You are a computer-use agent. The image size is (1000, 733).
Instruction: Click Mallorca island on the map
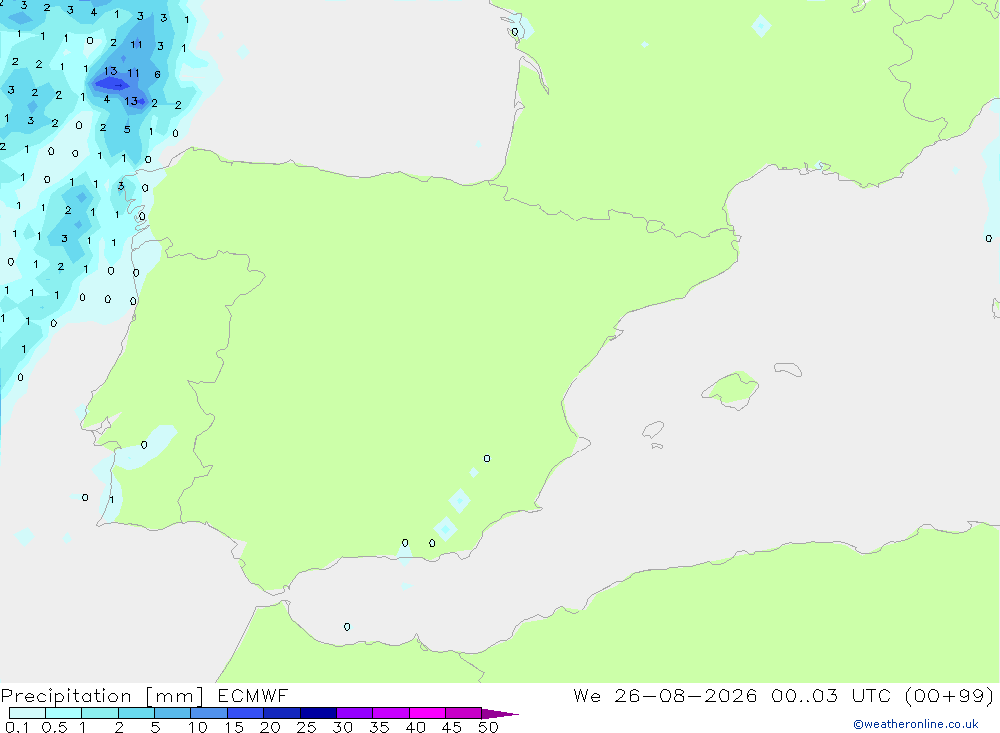[731, 389]
